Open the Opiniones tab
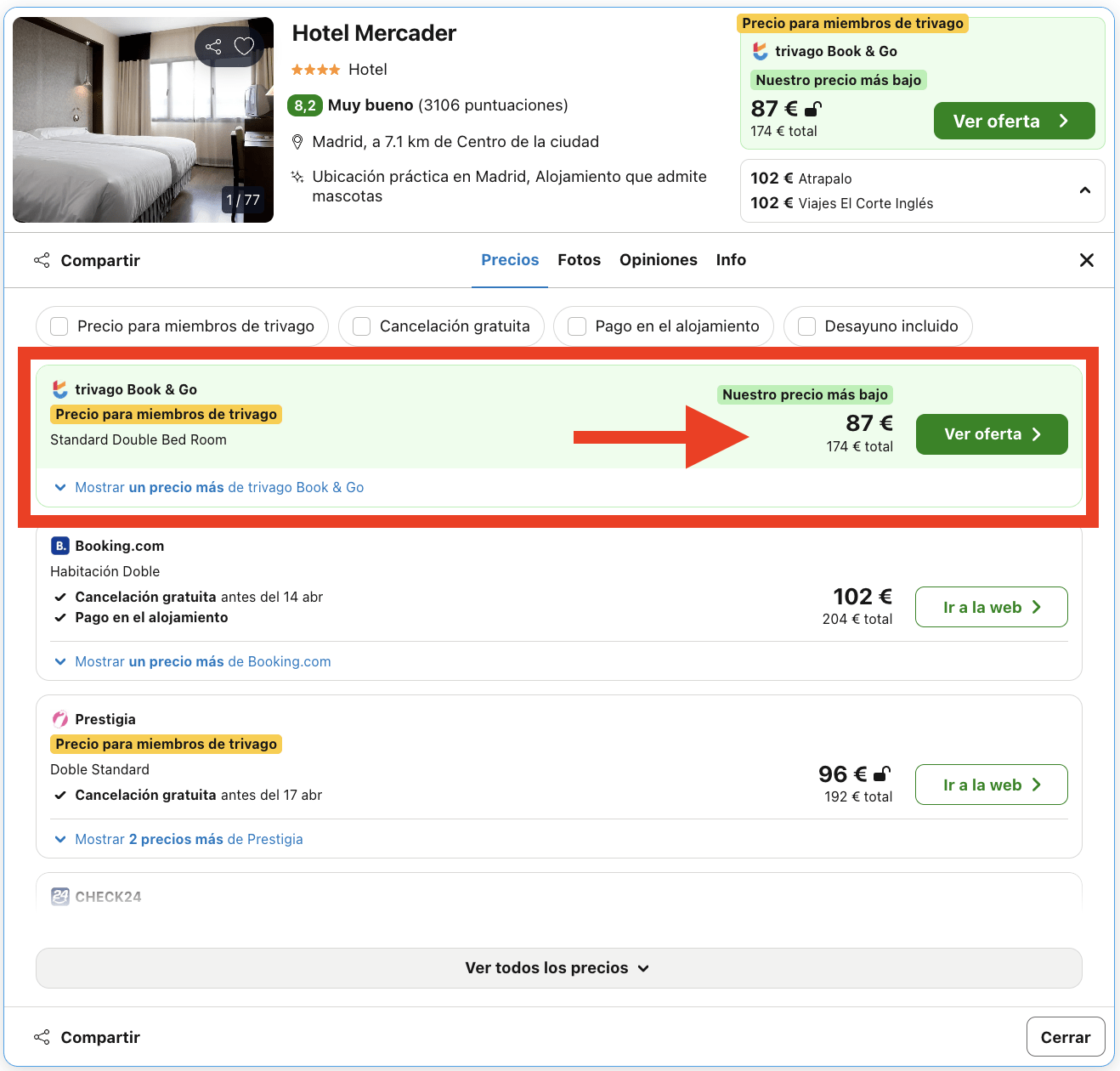Viewport: 1120px width, 1071px height. [x=659, y=260]
